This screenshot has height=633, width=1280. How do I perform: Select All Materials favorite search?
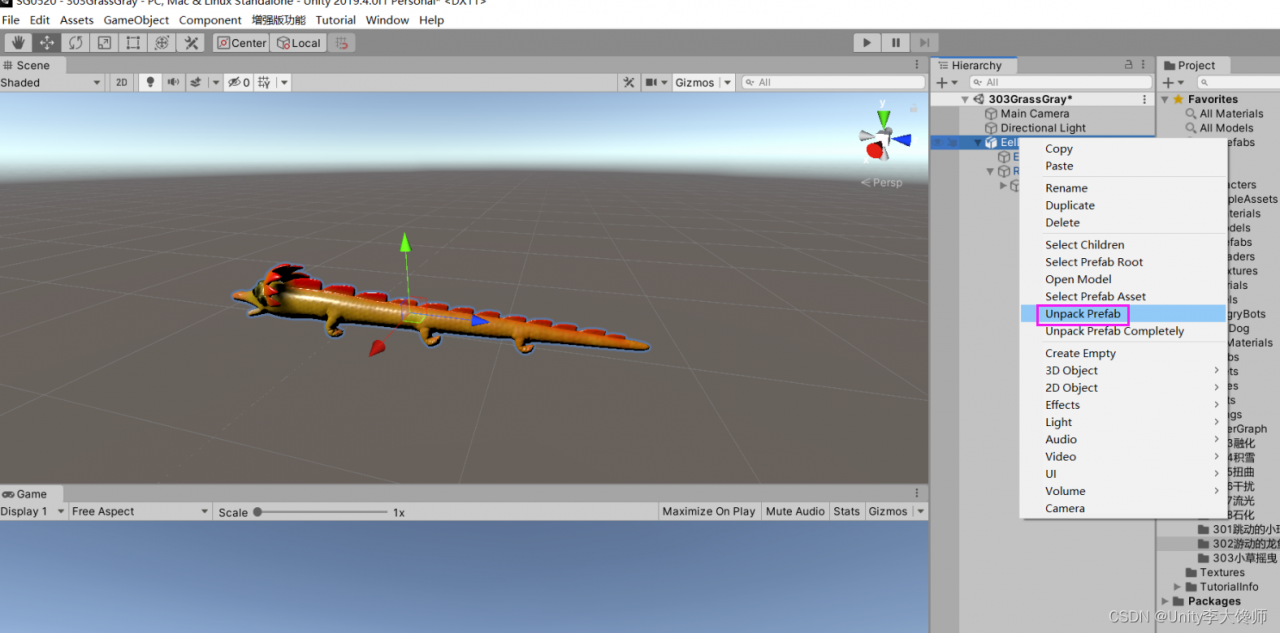coord(1231,114)
